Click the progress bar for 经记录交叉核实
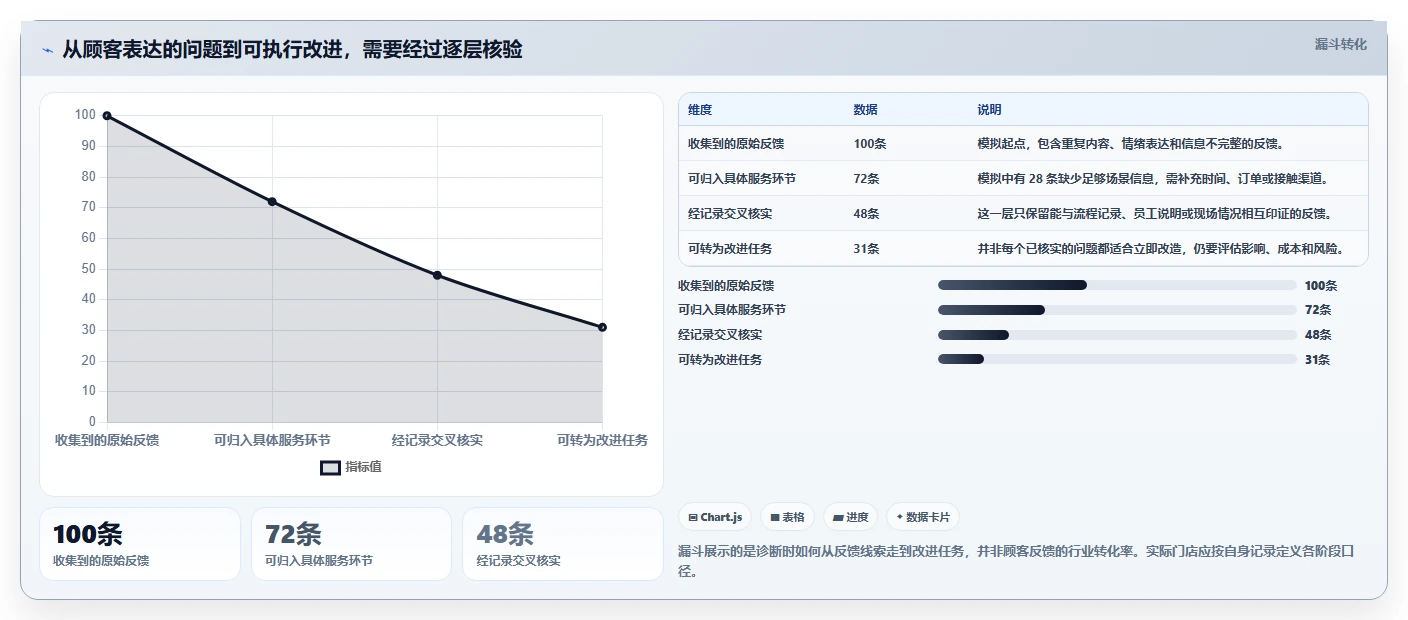The height and width of the screenshot is (620, 1408). [x=1117, y=335]
